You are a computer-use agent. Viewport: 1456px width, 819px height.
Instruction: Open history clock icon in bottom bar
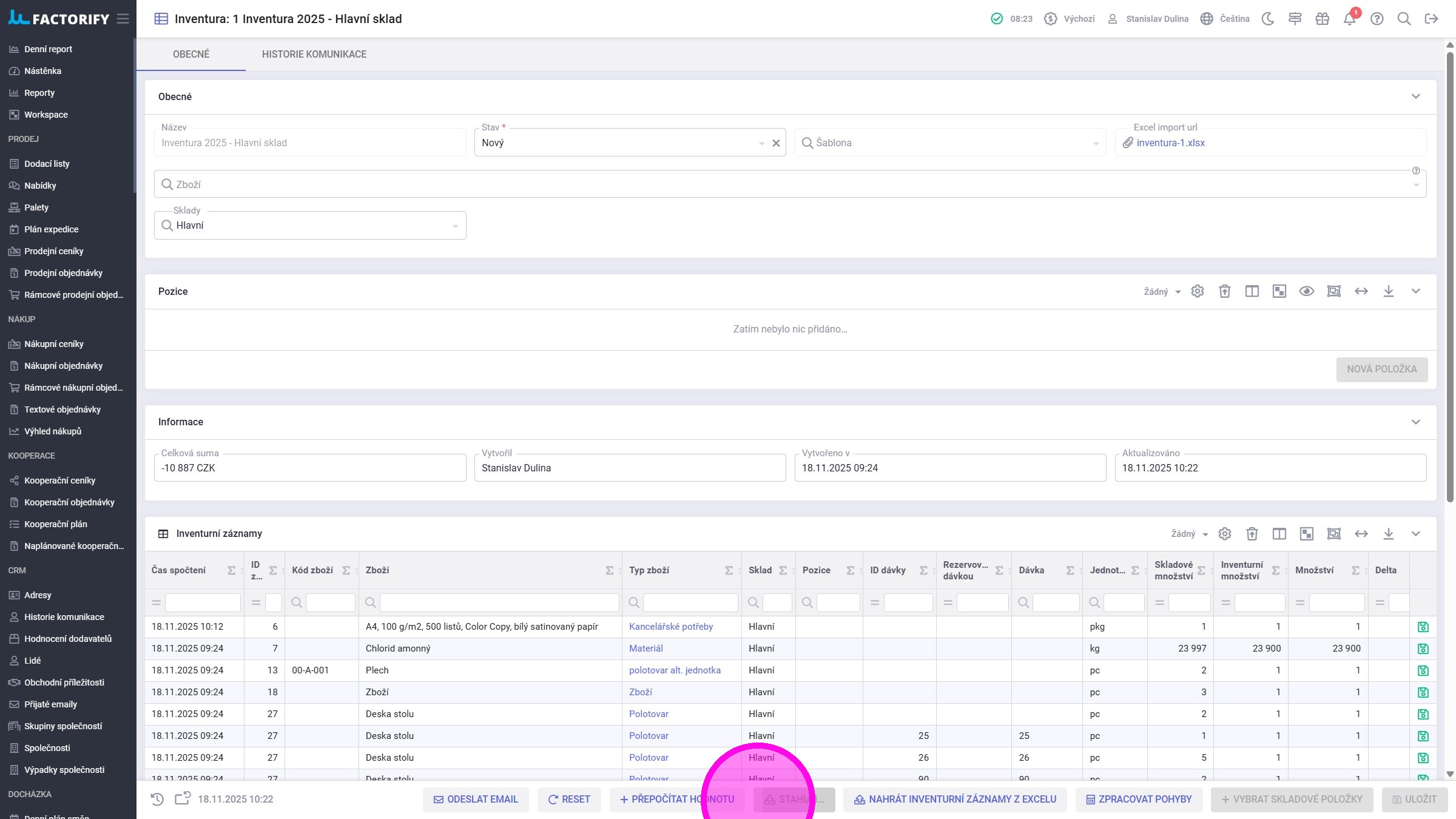point(157,799)
